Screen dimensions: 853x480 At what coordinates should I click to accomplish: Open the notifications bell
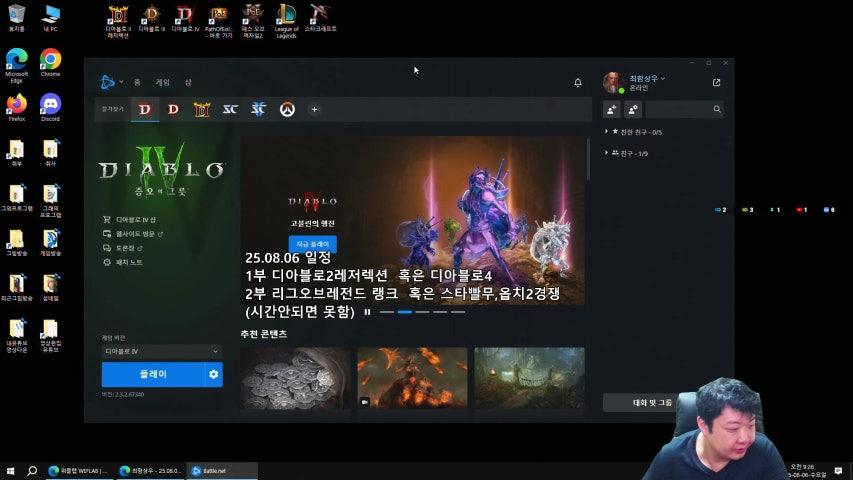point(578,83)
